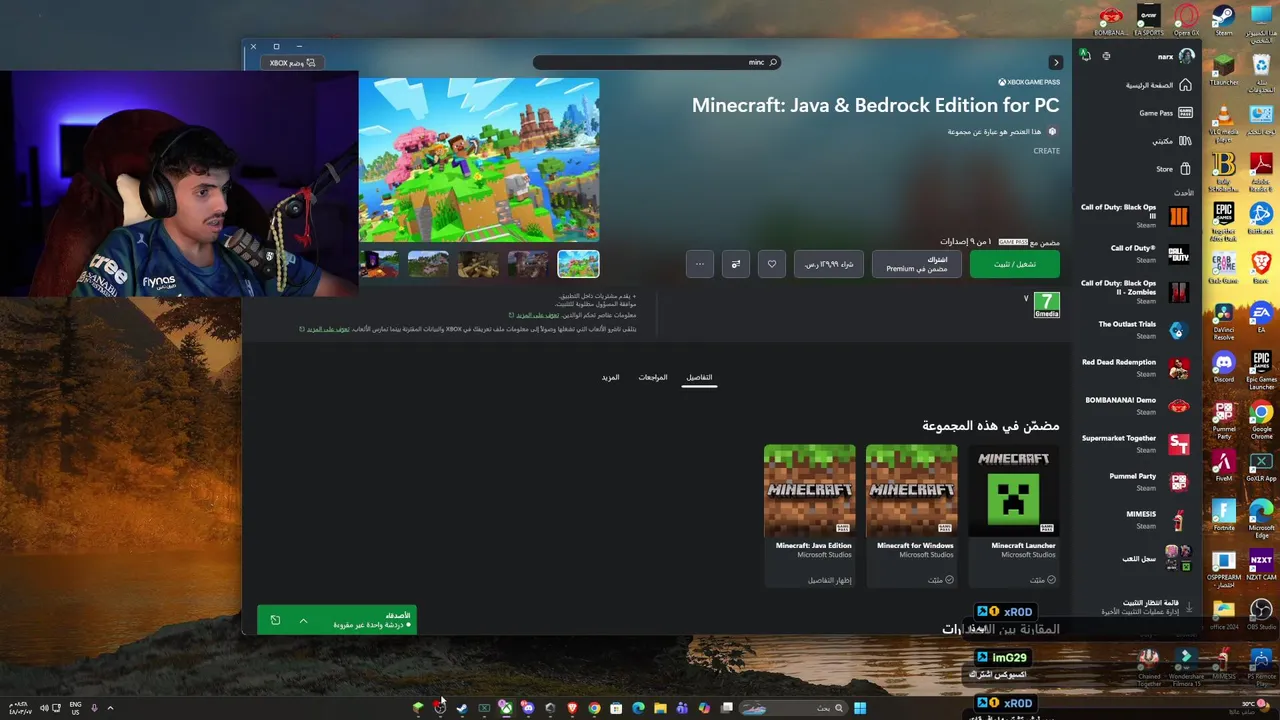The width and height of the screenshot is (1280, 720).
Task: Open Fortnite desktop shortcut
Action: click(1224, 515)
